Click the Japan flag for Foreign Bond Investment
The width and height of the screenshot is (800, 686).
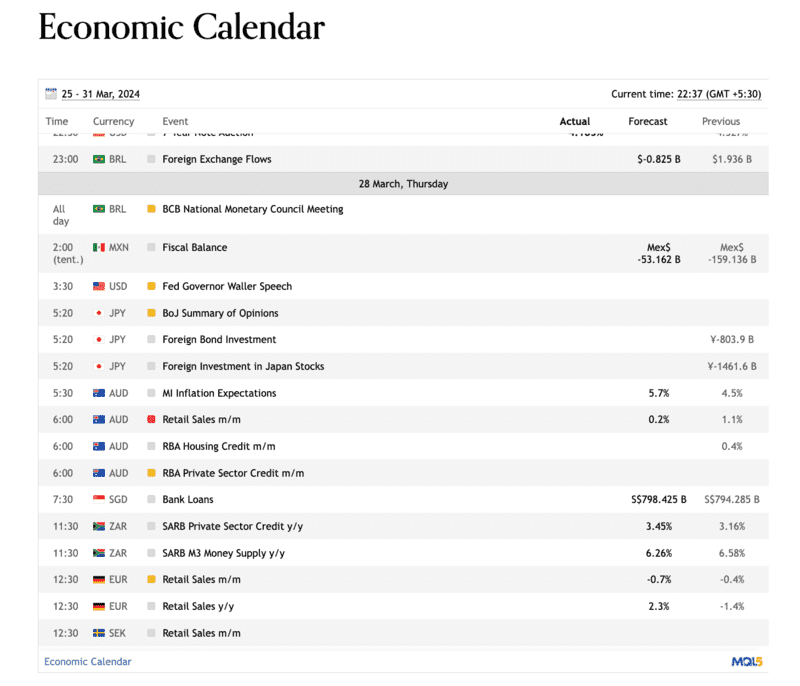pyautogui.click(x=99, y=340)
